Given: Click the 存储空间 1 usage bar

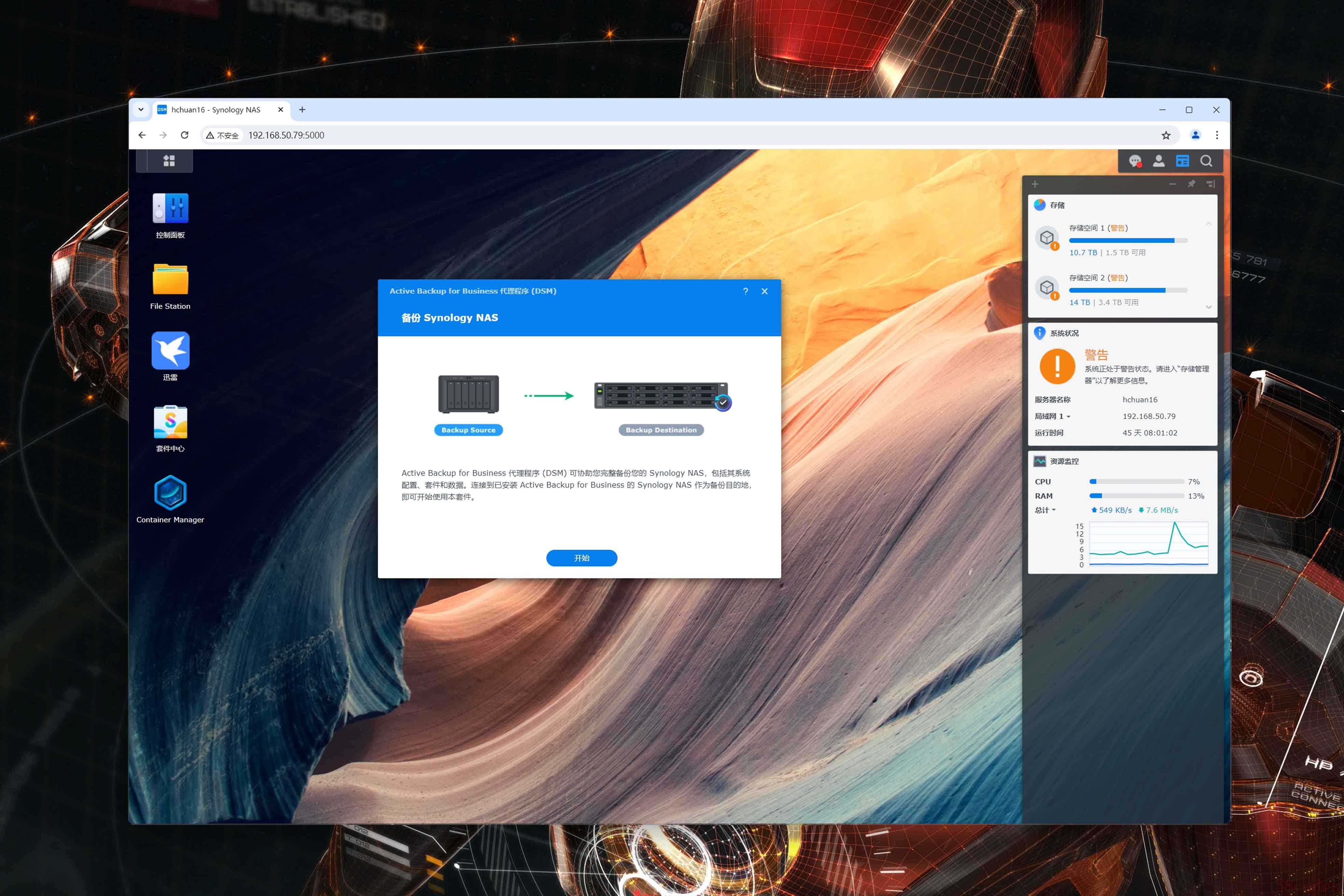Looking at the screenshot, I should 1128,241.
